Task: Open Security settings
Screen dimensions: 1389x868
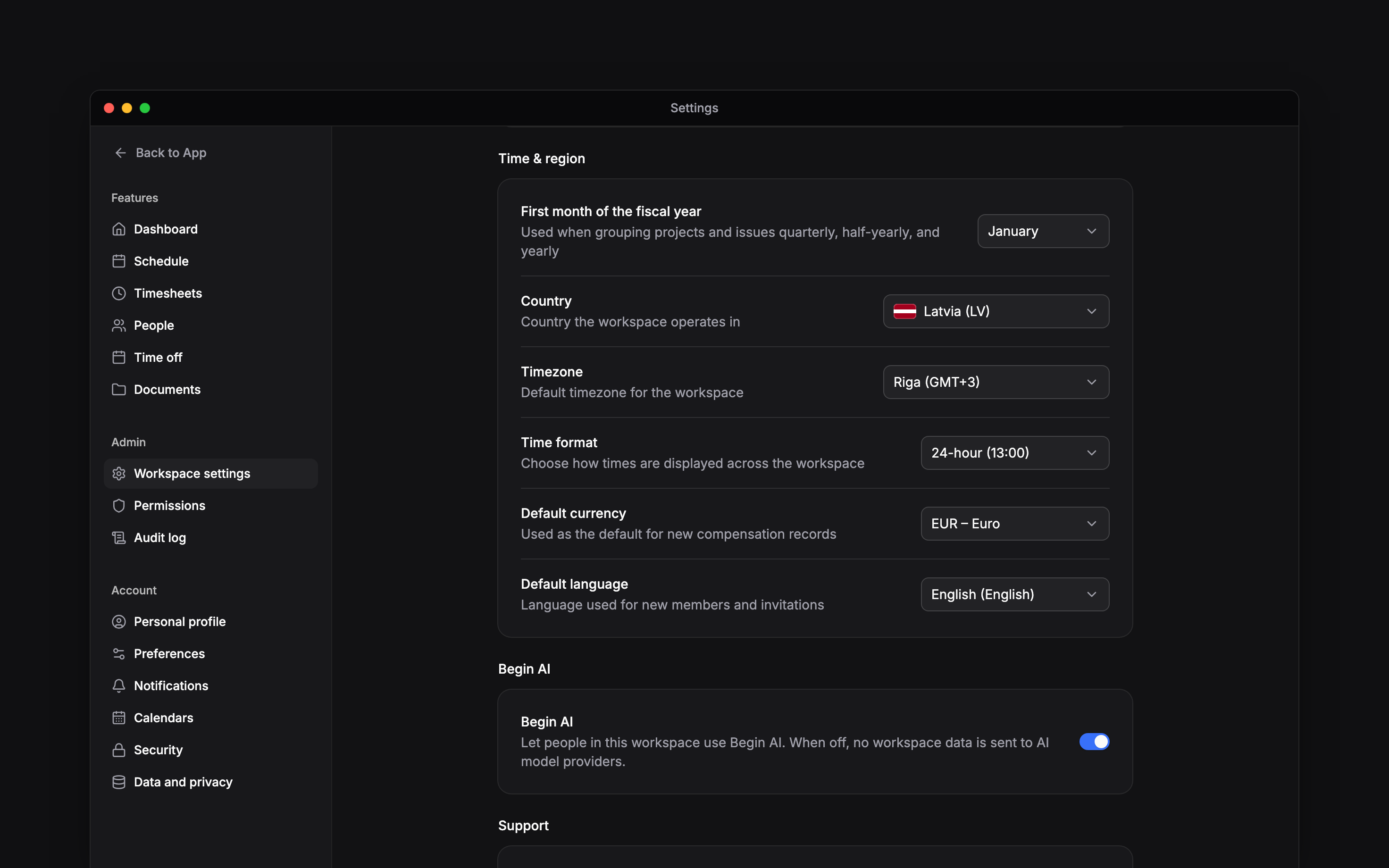Action: click(210, 751)
